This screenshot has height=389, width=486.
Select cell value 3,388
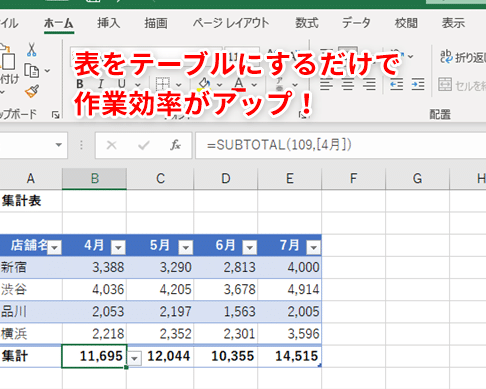tap(95, 267)
